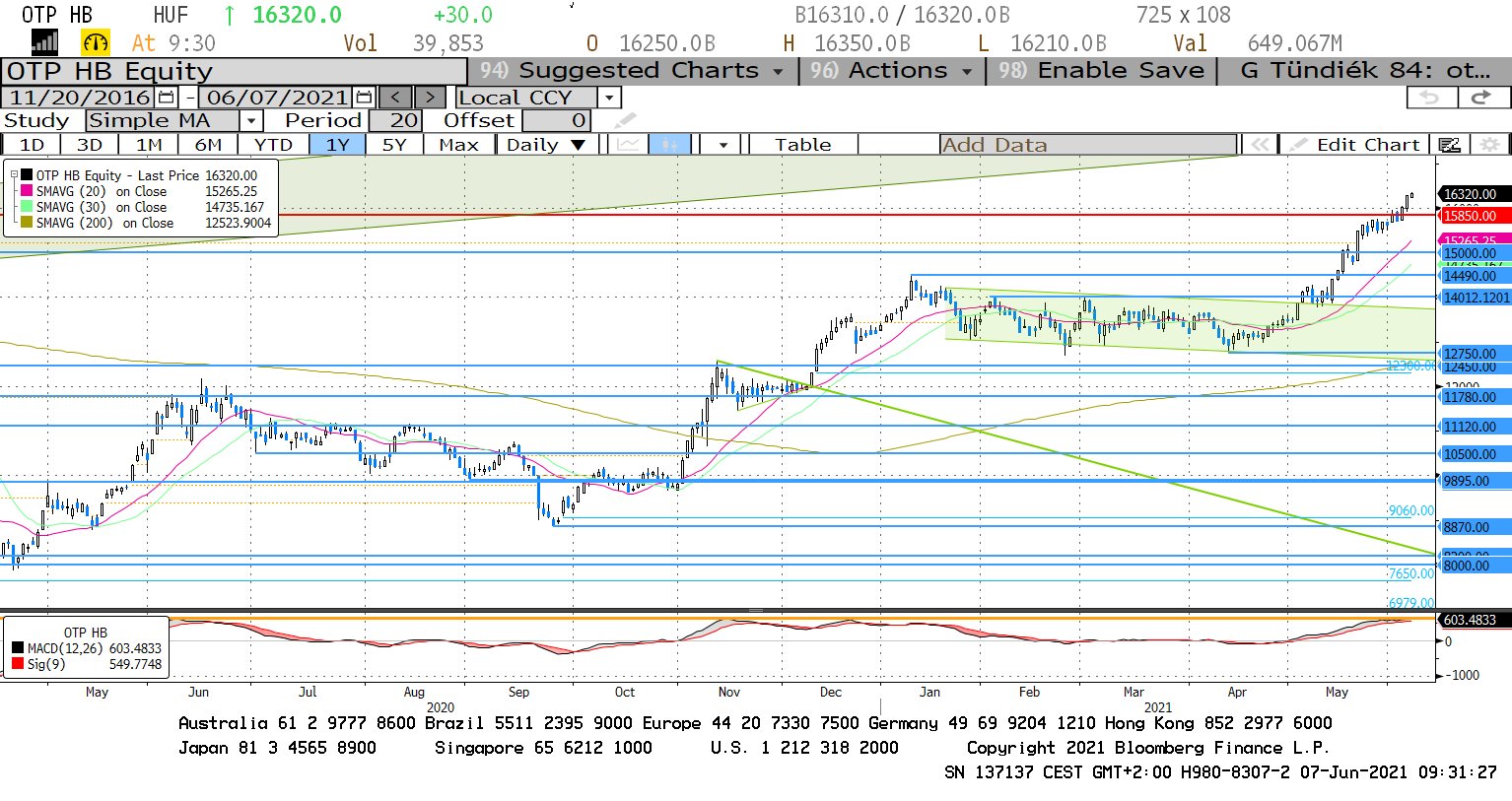The height and width of the screenshot is (801, 1512).
Task: Click the Offset value field 0
Action: [x=557, y=121]
